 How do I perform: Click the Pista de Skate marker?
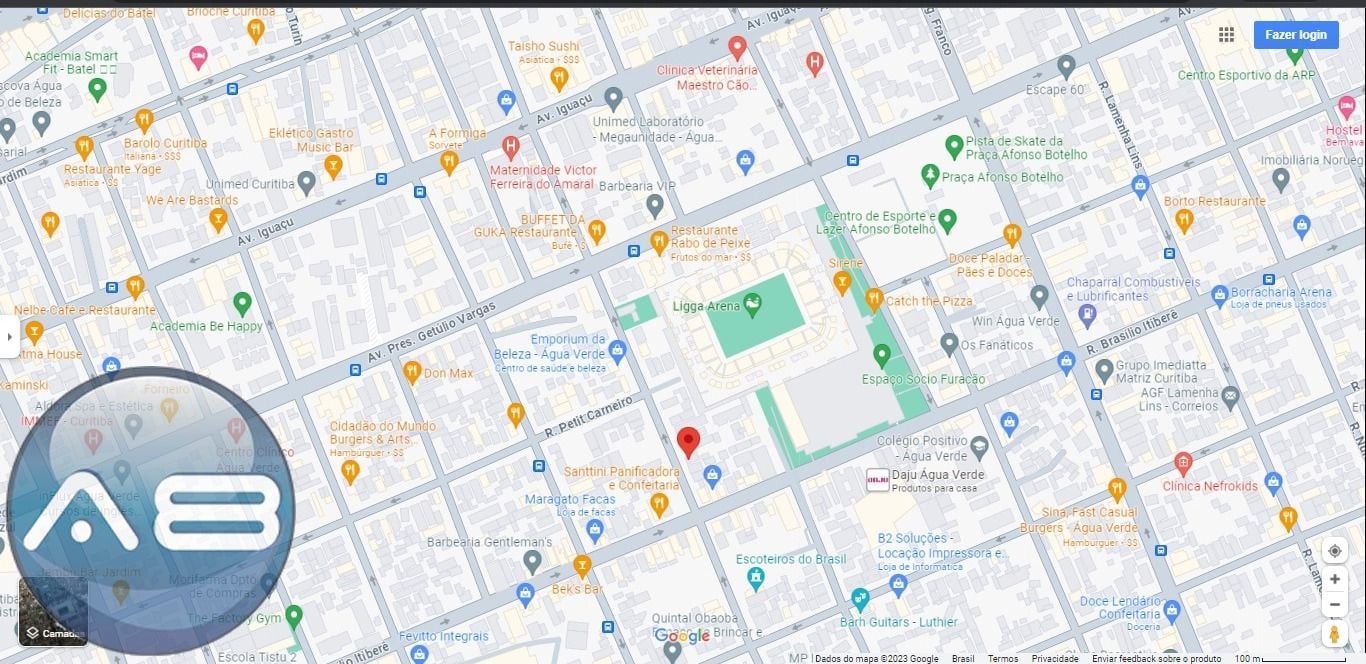[x=954, y=147]
